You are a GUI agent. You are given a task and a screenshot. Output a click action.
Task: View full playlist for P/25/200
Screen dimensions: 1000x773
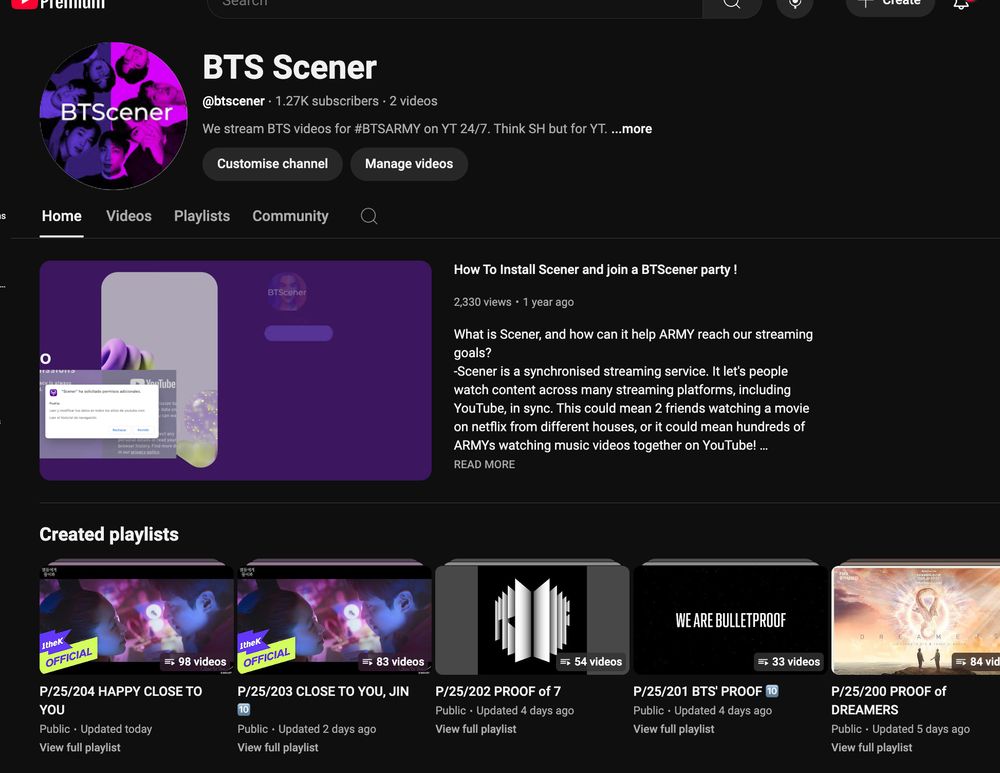[x=871, y=747]
